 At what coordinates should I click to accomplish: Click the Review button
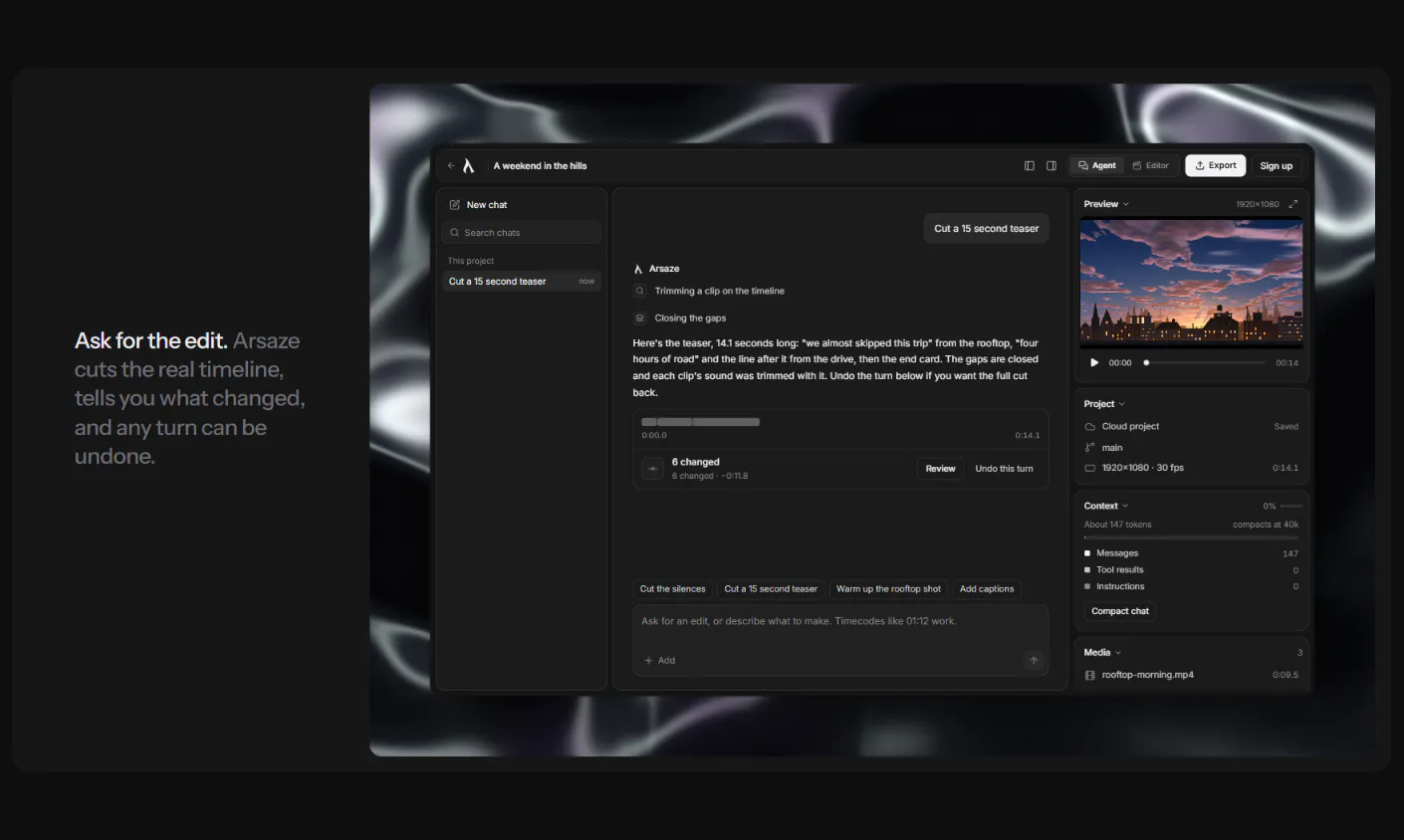941,469
